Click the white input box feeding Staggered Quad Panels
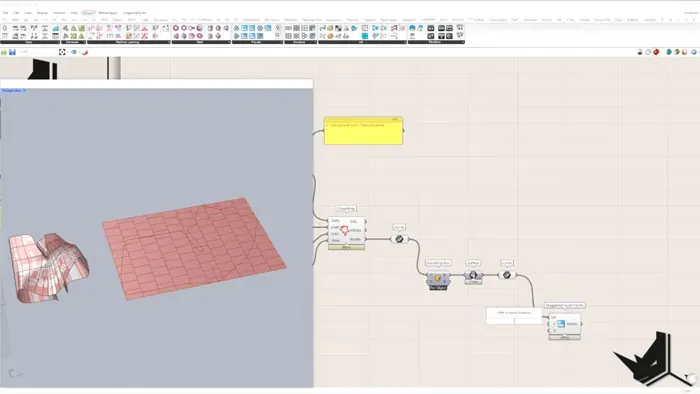The image size is (700, 394). 514,316
